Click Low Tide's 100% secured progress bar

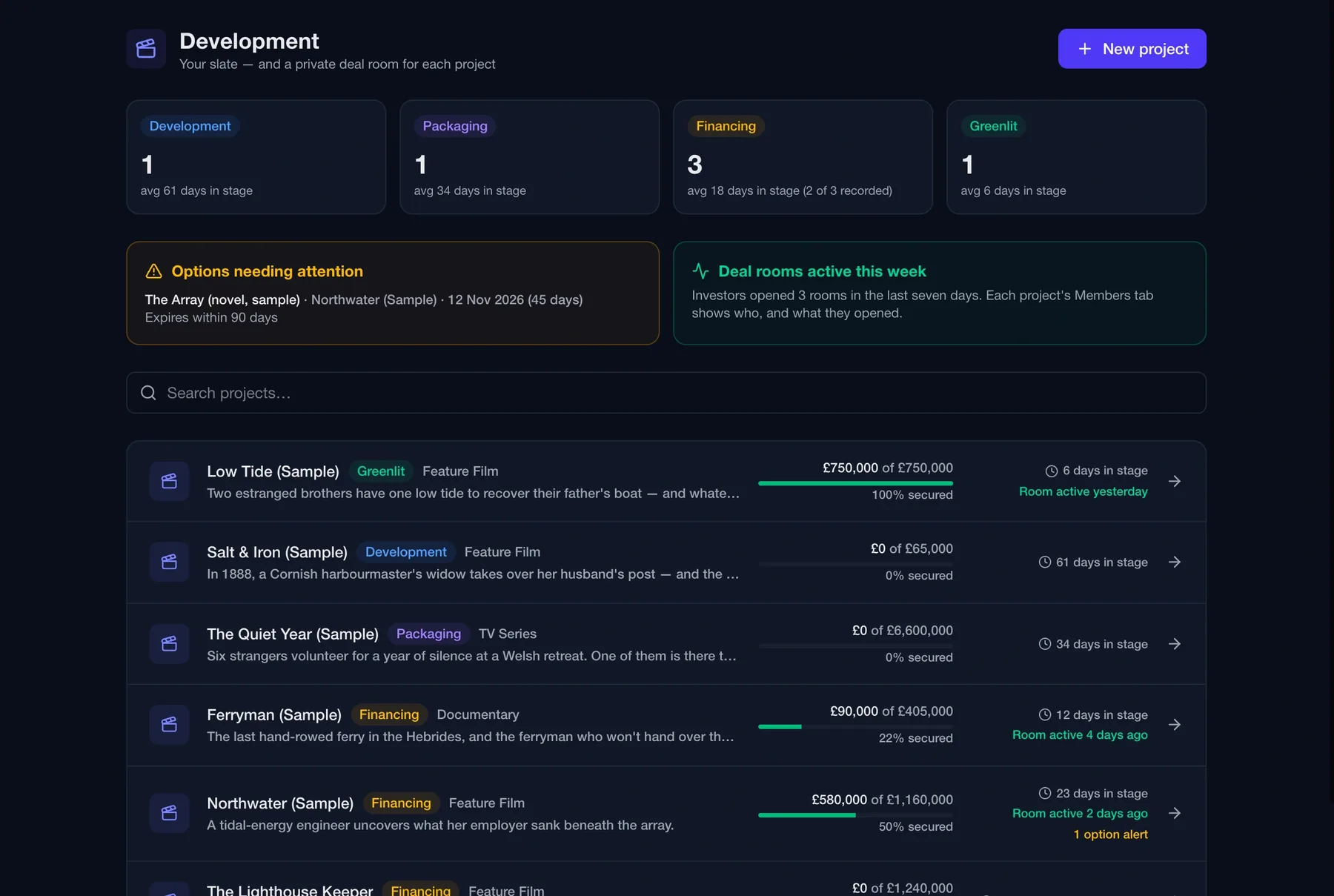click(855, 483)
